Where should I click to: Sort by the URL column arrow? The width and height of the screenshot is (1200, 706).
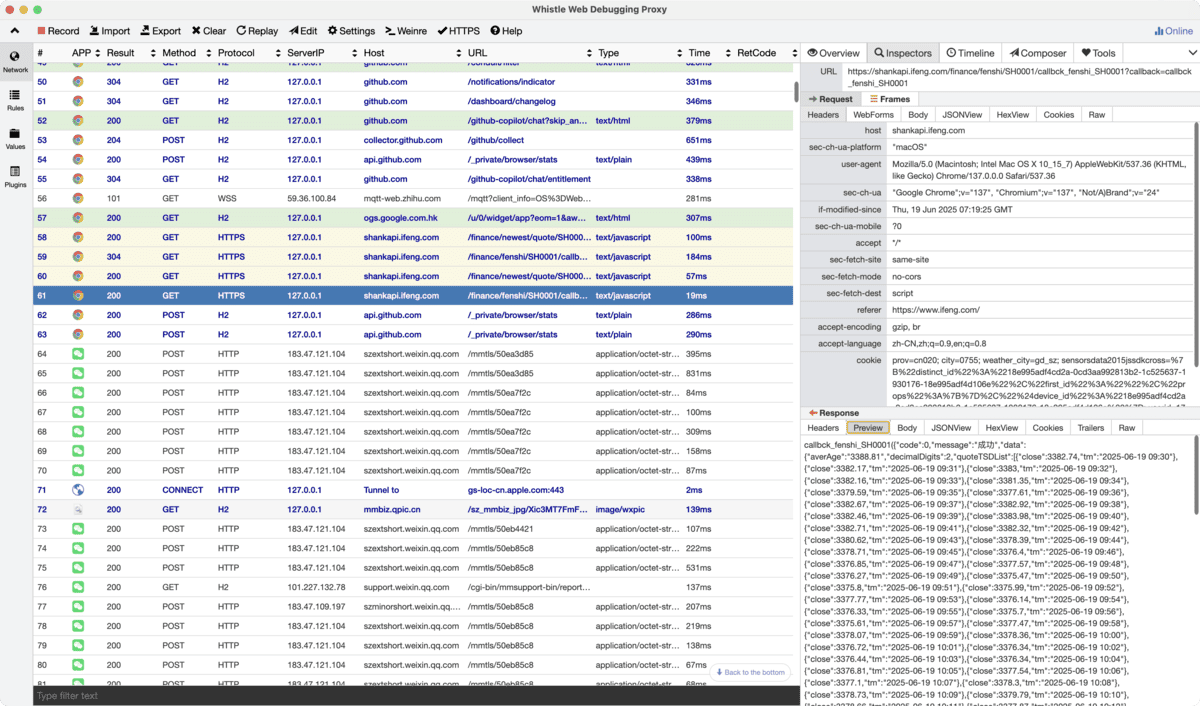coord(587,53)
